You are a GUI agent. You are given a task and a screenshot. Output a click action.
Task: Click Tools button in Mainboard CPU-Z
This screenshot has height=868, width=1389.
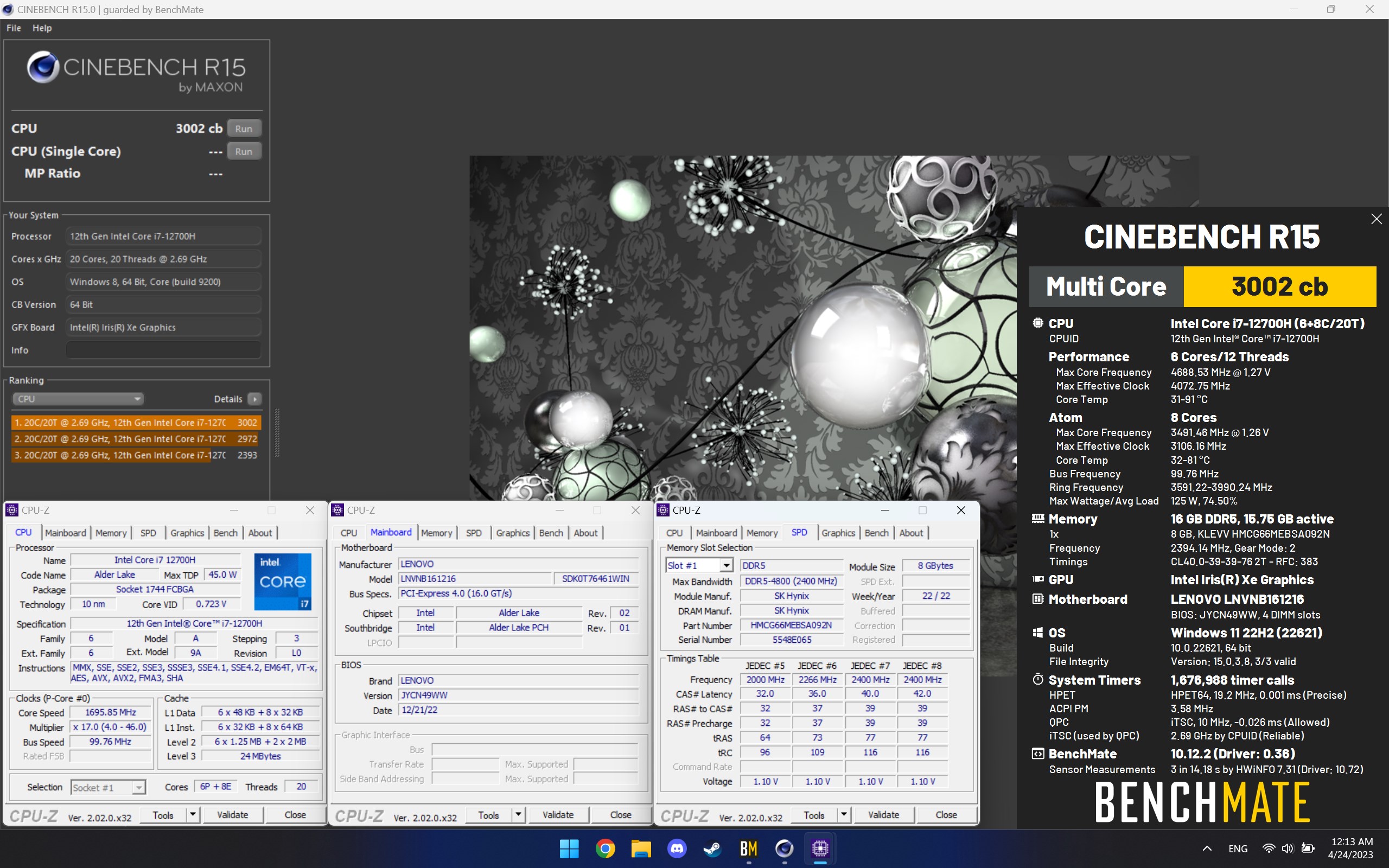pos(488,815)
